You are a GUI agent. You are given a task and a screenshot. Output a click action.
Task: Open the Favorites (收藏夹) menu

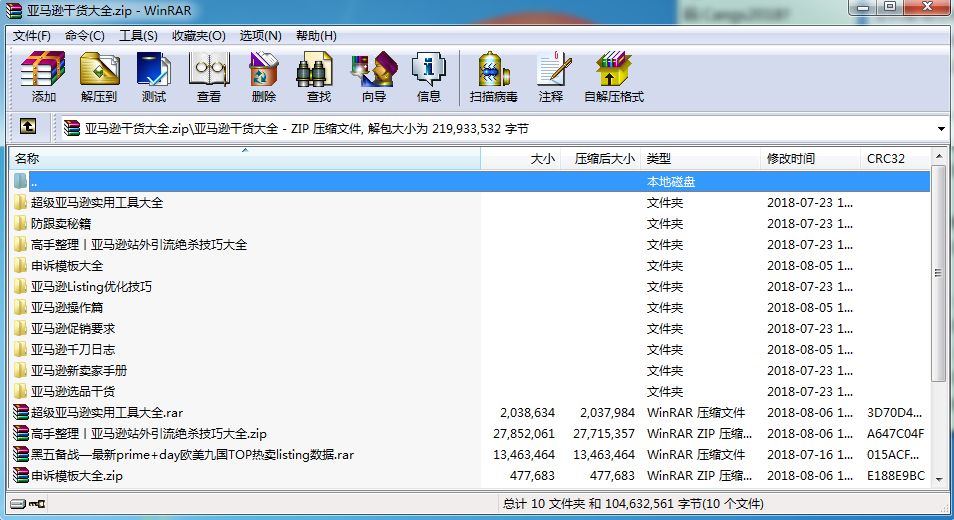point(198,36)
